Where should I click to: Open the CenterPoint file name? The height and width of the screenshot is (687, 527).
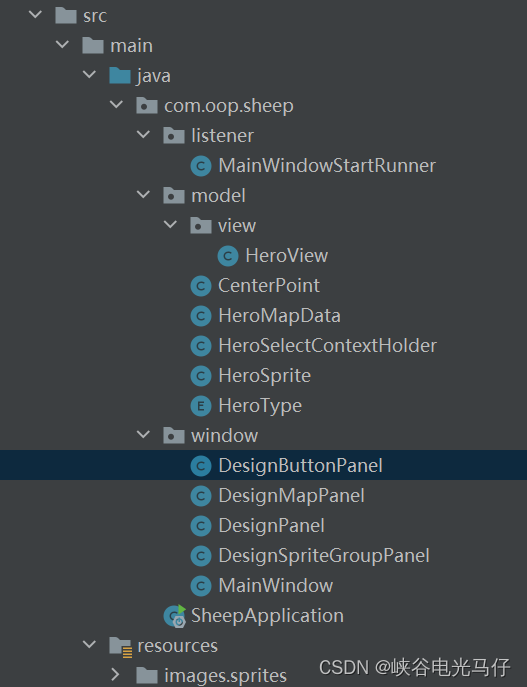269,286
